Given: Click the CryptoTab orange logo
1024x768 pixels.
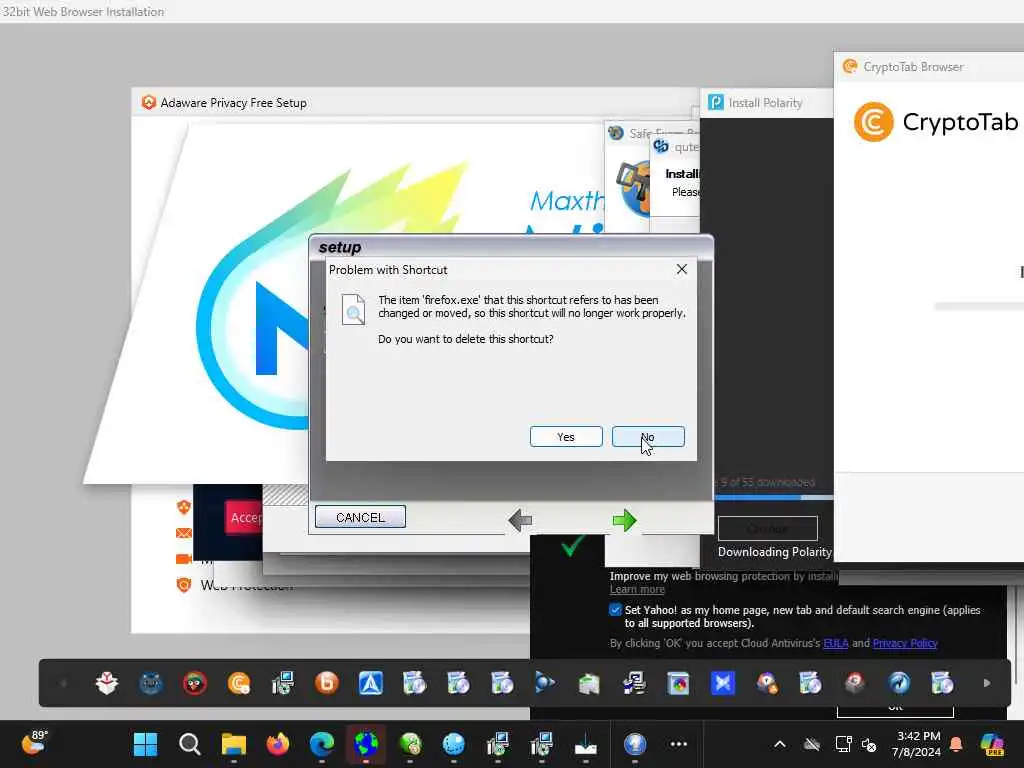Looking at the screenshot, I should pos(873,122).
